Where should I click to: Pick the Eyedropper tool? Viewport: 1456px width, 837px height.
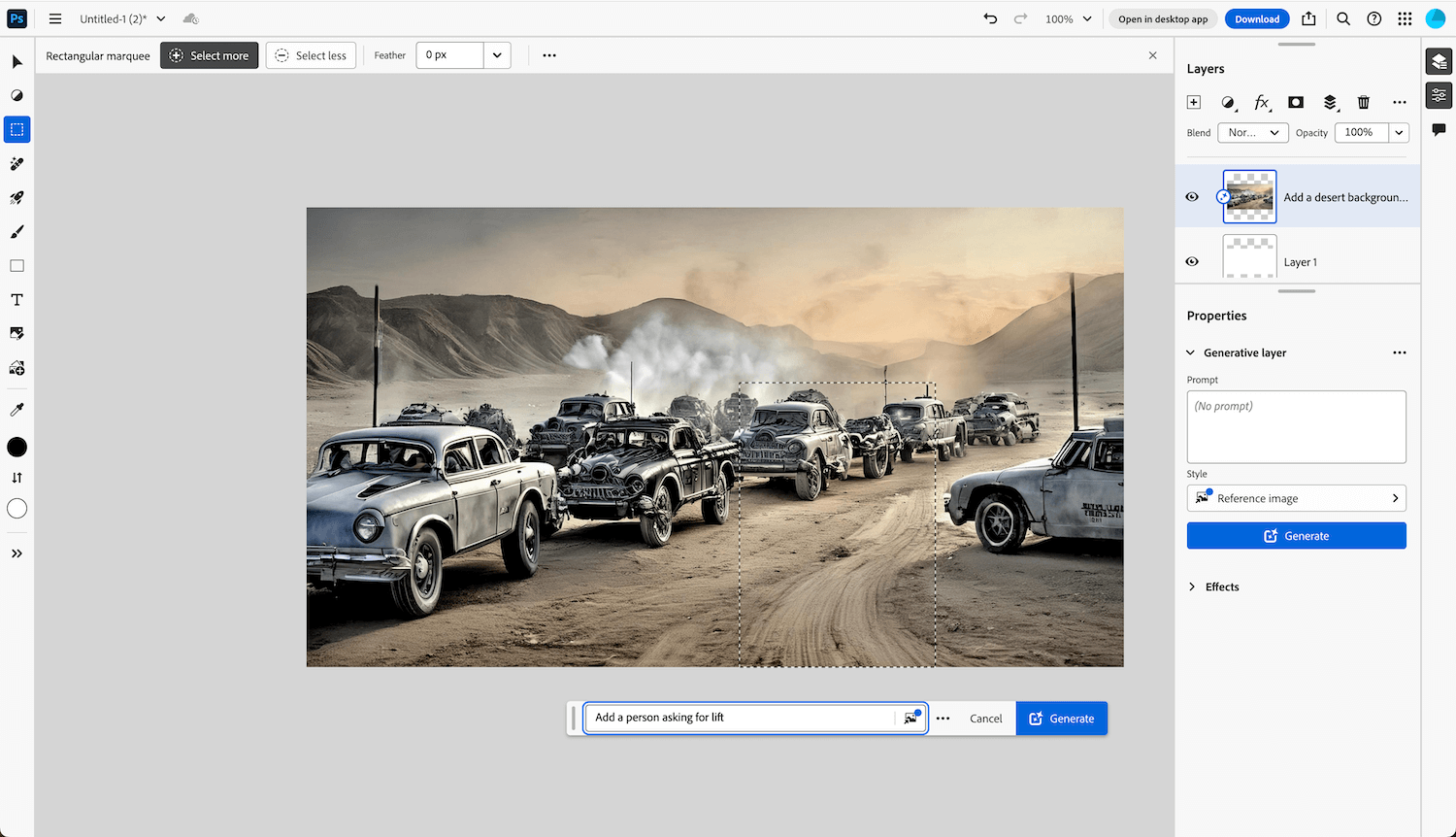click(17, 410)
